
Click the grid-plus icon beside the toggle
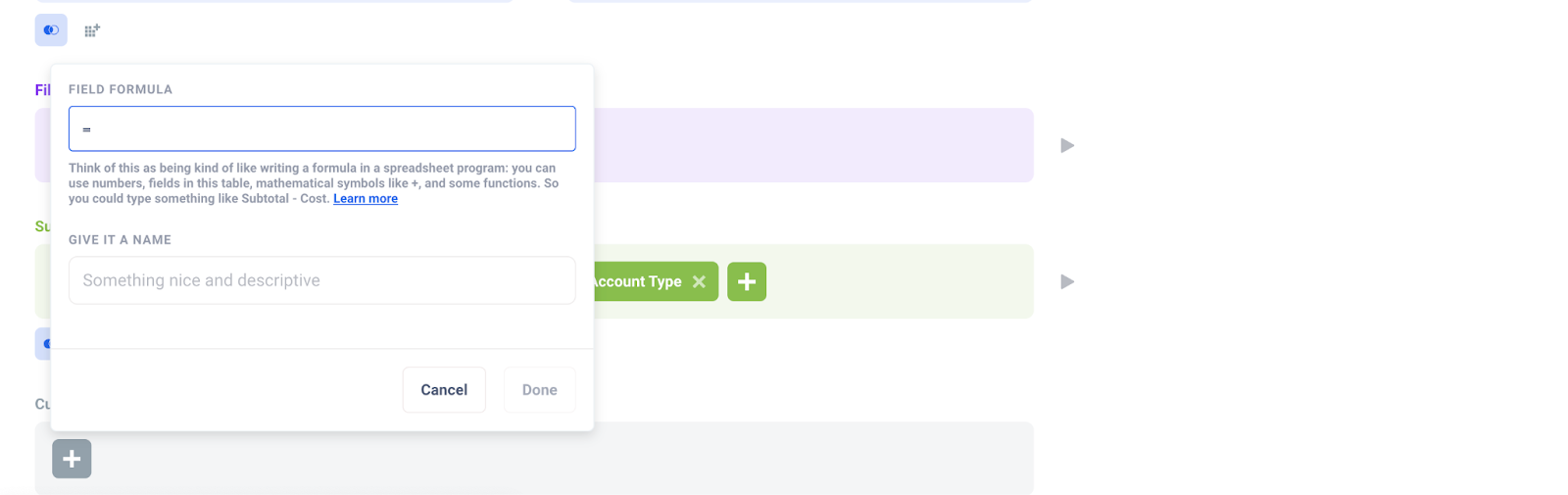click(92, 30)
